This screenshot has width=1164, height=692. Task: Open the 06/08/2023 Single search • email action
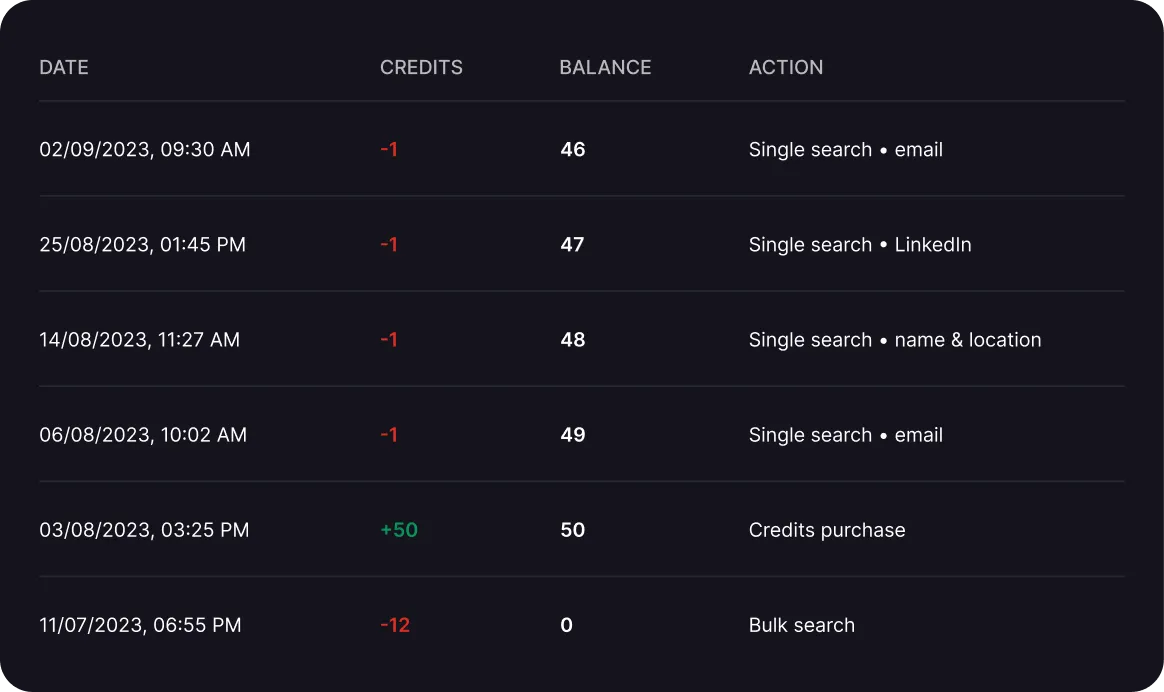(x=846, y=435)
